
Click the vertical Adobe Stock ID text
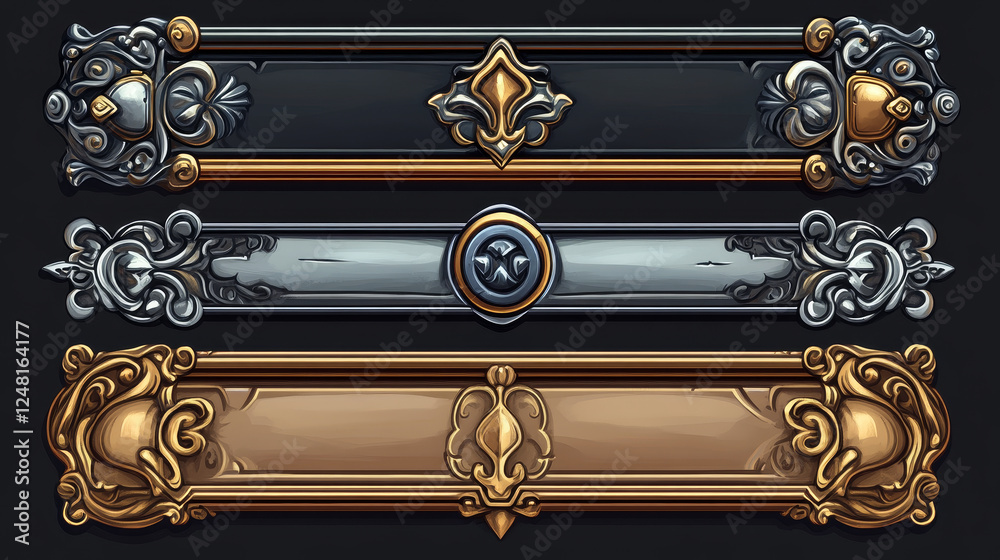click(22, 434)
